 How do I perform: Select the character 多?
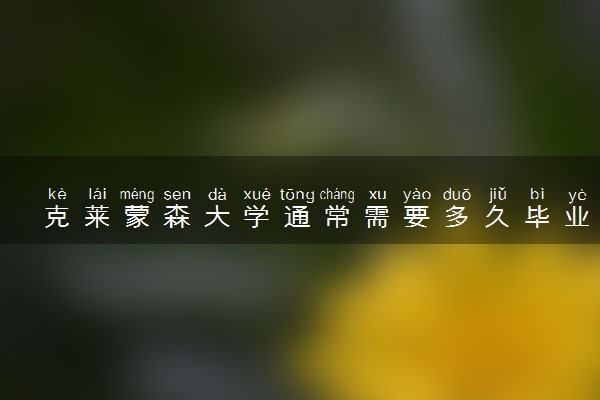[457, 217]
